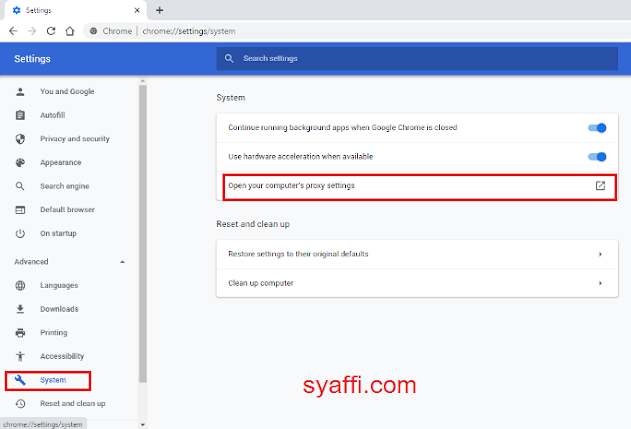Click the Appearance palette icon

(x=20, y=163)
